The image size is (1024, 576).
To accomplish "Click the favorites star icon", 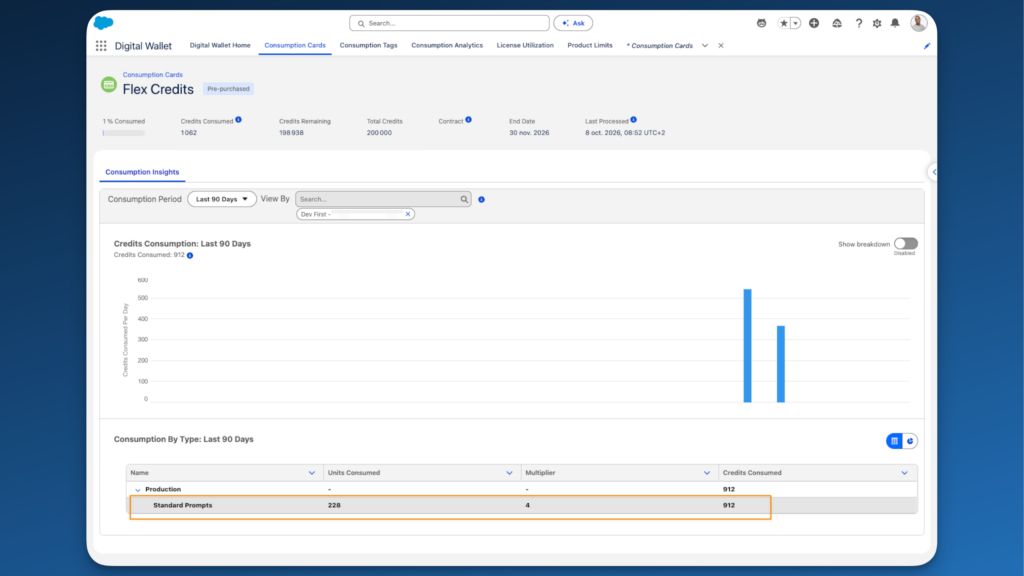I will pyautogui.click(x=784, y=23).
